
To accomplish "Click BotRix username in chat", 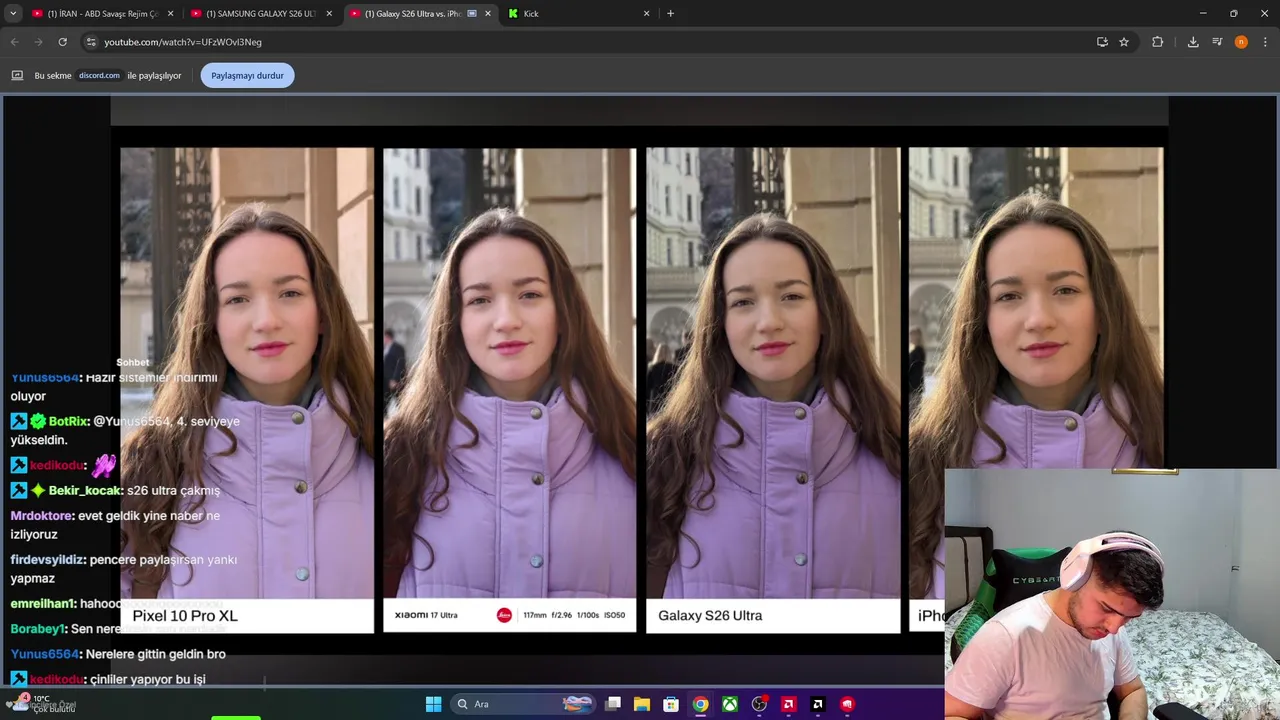I will click(69, 421).
